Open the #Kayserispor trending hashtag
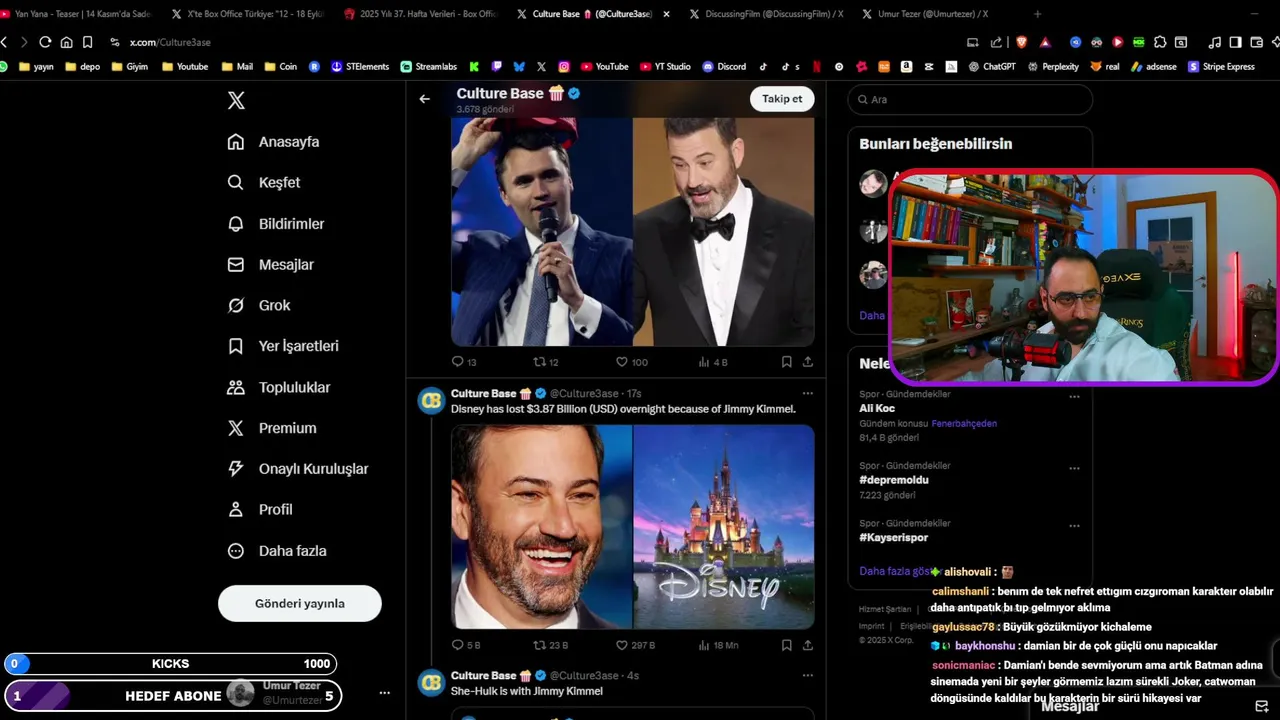 894,538
